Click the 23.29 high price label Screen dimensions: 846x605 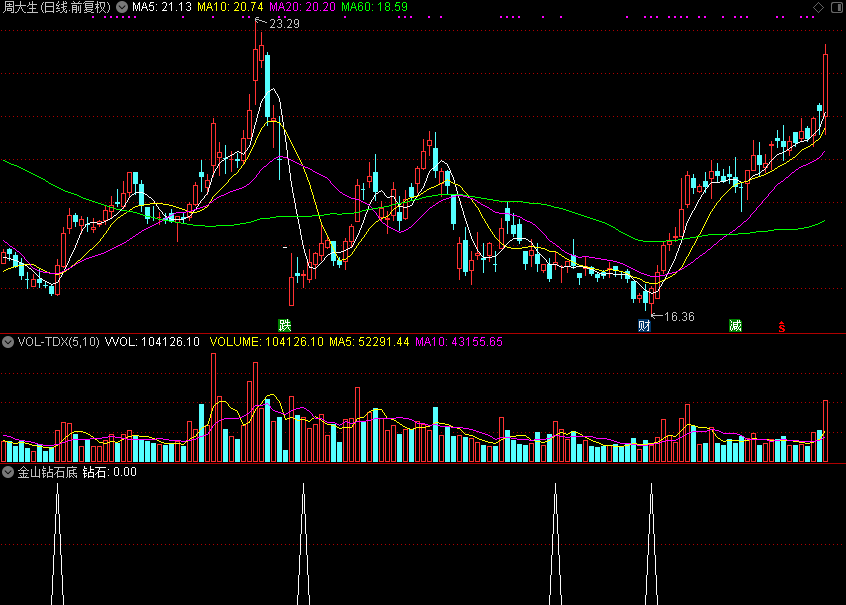pyautogui.click(x=284, y=24)
